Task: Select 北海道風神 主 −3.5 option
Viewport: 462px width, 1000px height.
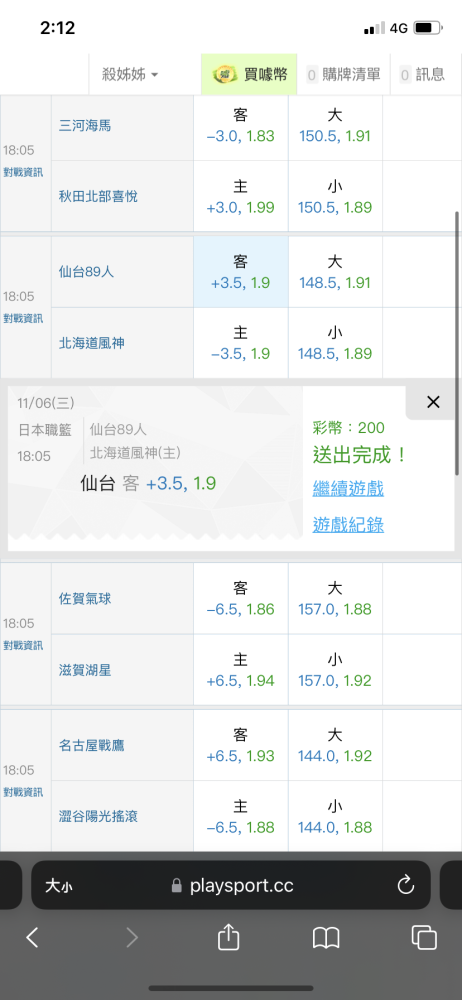Action: pos(241,343)
